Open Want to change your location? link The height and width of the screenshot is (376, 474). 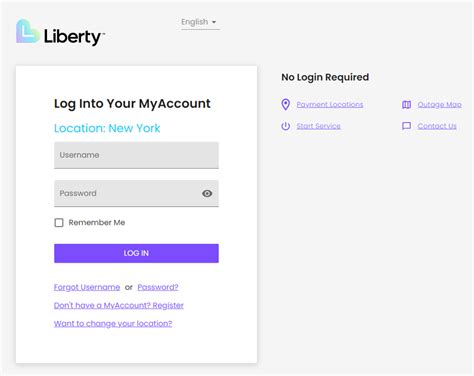tap(113, 323)
